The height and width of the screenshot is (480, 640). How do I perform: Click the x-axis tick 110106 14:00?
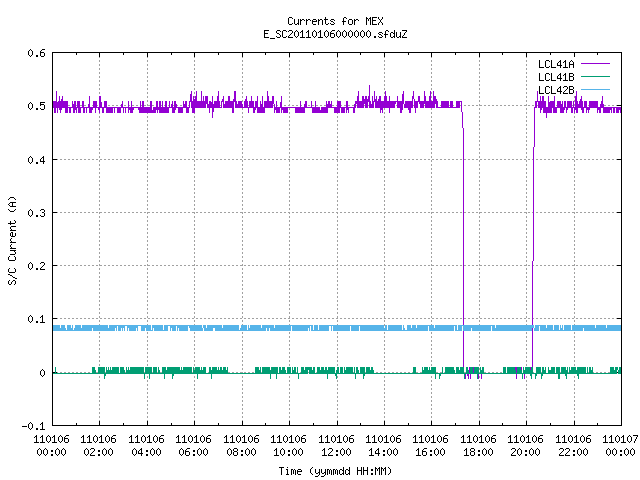coord(383,446)
